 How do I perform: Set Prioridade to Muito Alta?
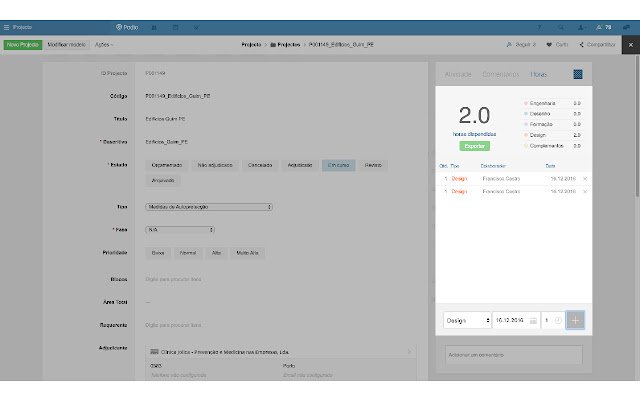(247, 253)
